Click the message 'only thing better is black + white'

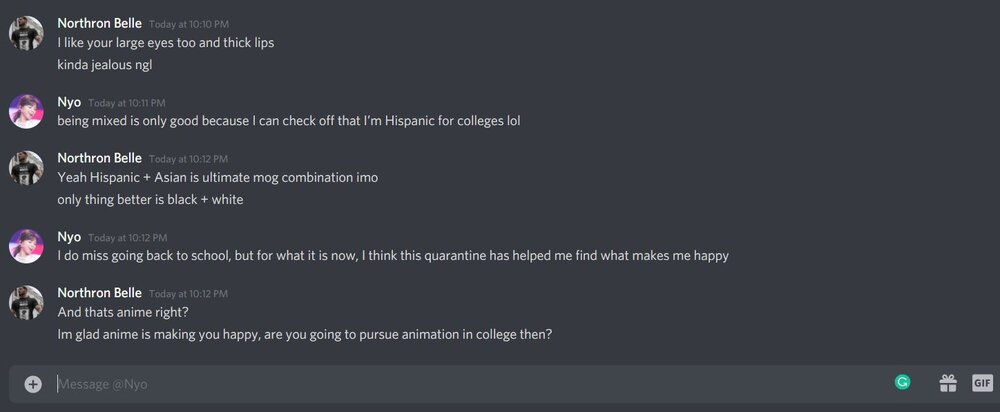(x=150, y=200)
